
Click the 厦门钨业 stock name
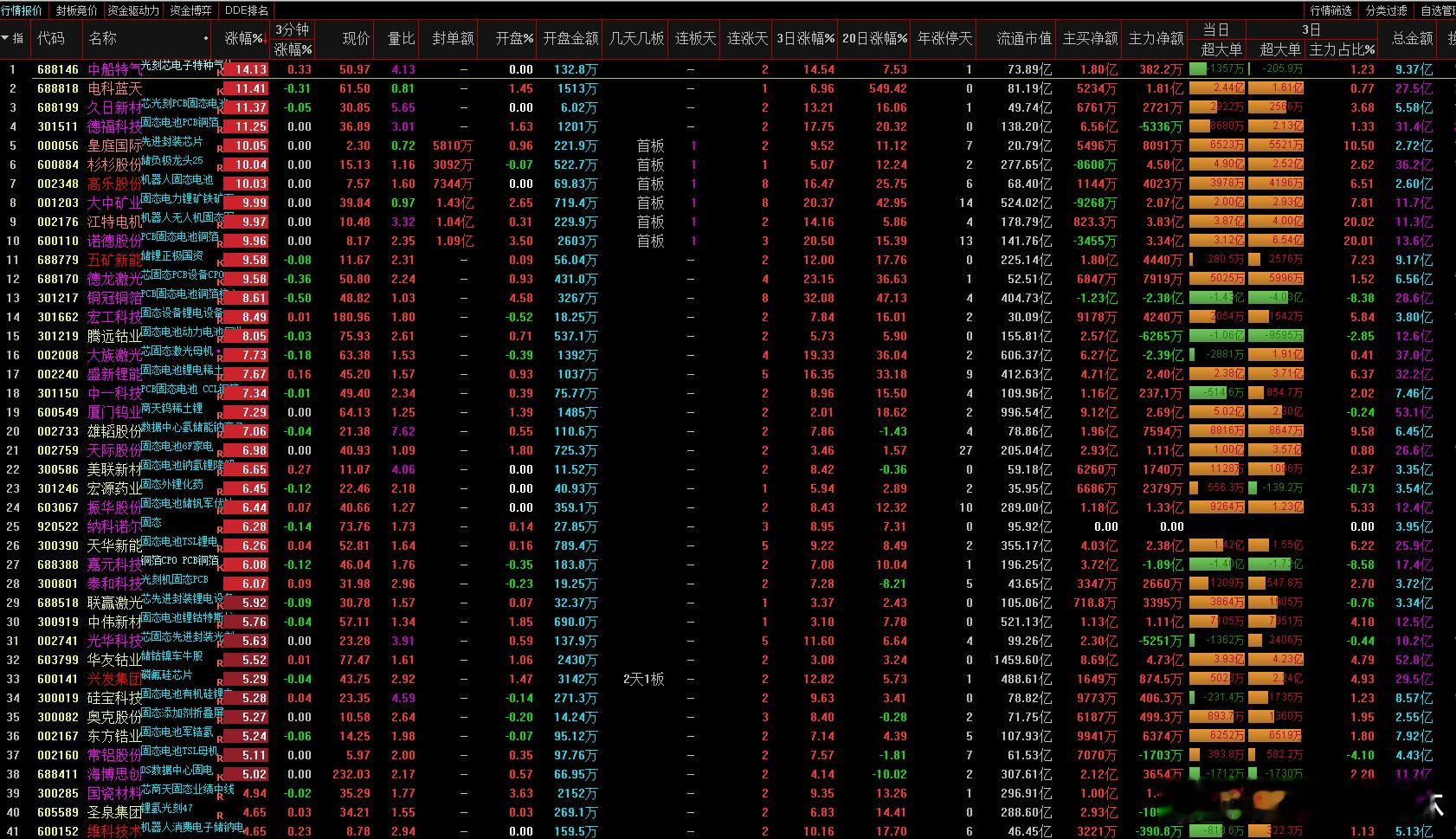click(x=114, y=412)
